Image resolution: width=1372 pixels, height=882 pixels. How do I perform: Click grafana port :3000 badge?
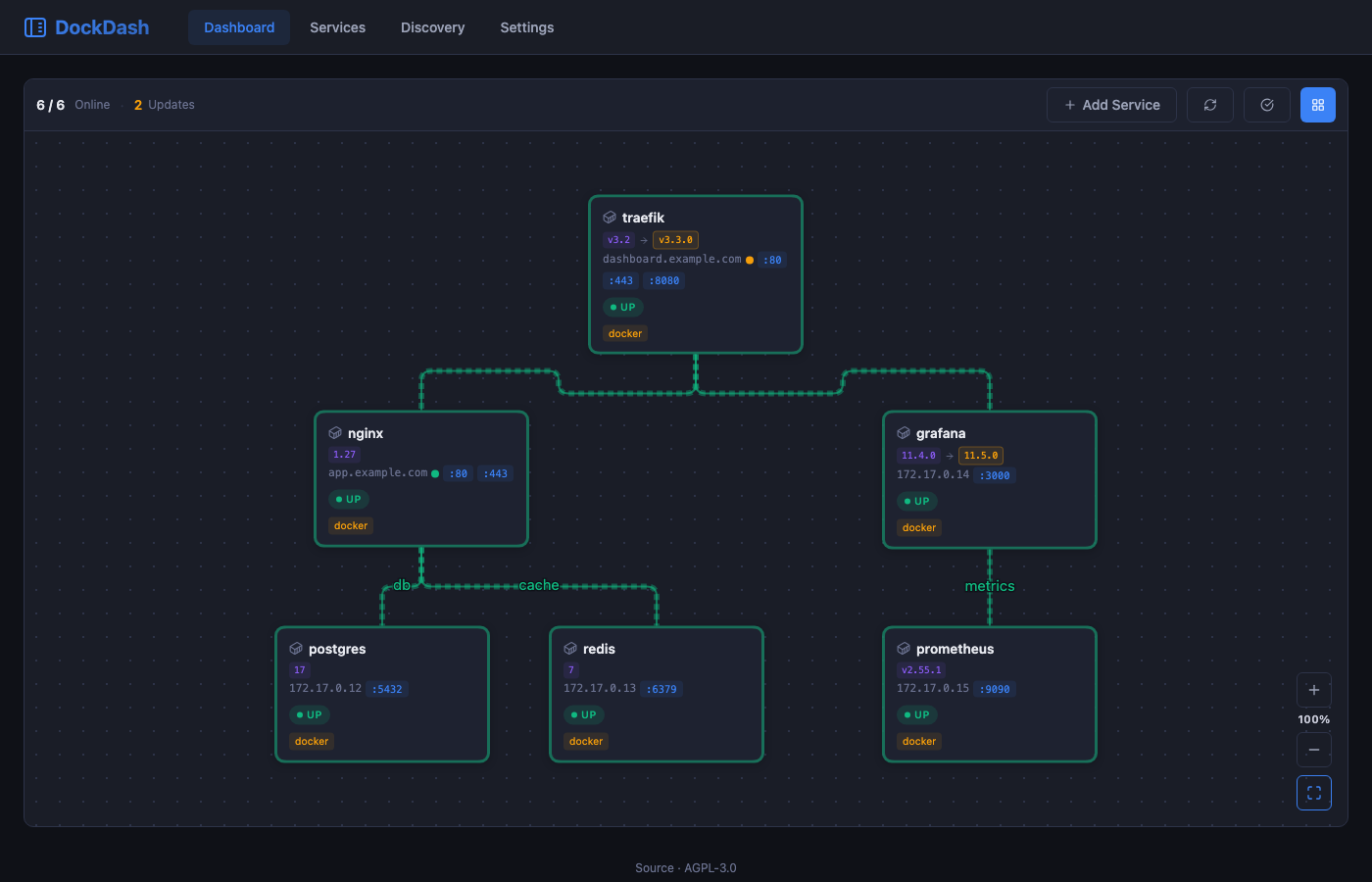(995, 476)
